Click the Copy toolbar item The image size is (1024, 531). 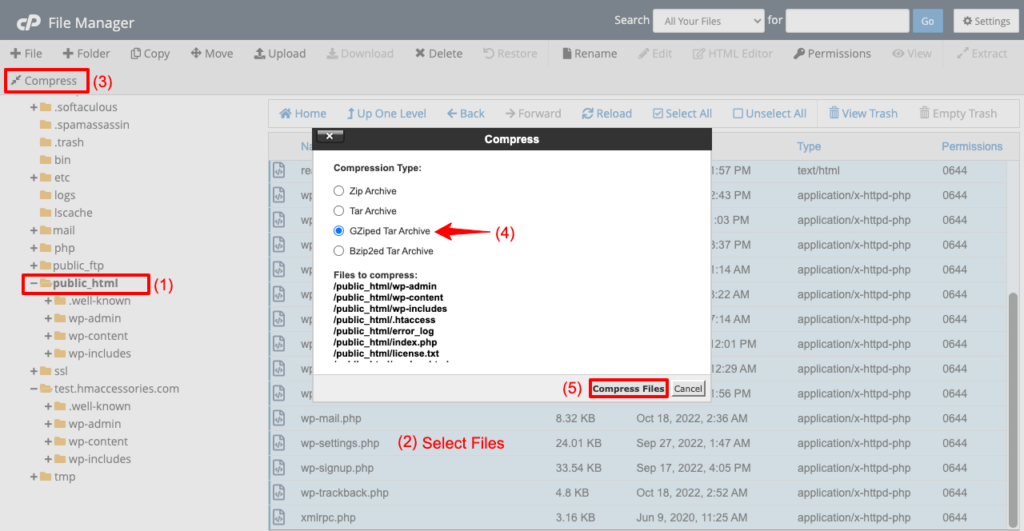tap(149, 53)
